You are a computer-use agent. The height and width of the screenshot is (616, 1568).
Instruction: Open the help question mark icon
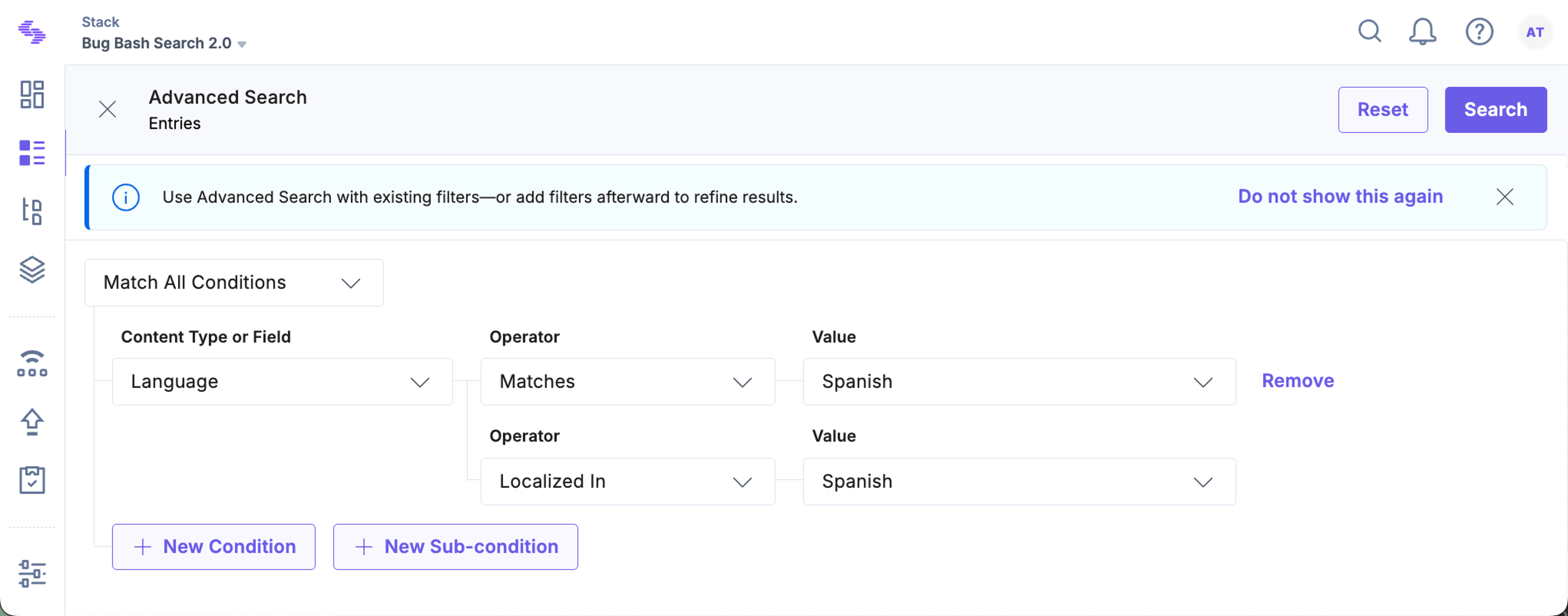tap(1479, 31)
